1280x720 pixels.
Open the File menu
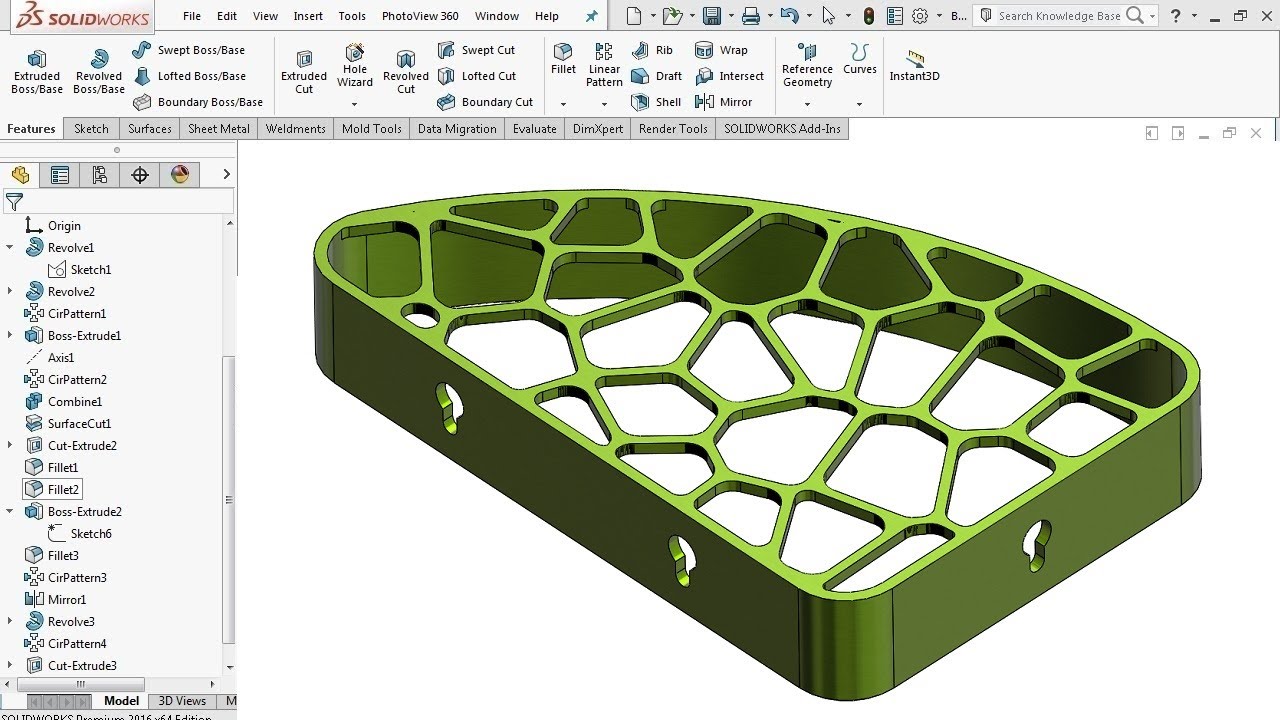tap(192, 16)
